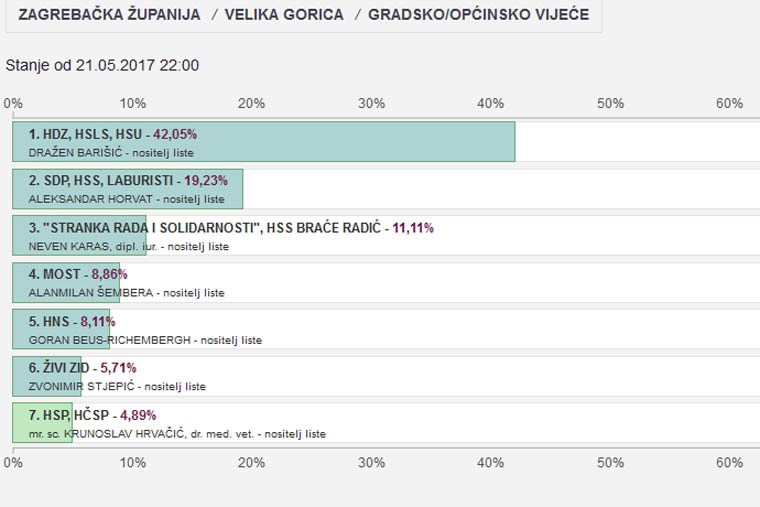Open the GRADSKO/OPĆINSKO VIJEĆE breadcrumb
The height and width of the screenshot is (507, 760).
478,15
